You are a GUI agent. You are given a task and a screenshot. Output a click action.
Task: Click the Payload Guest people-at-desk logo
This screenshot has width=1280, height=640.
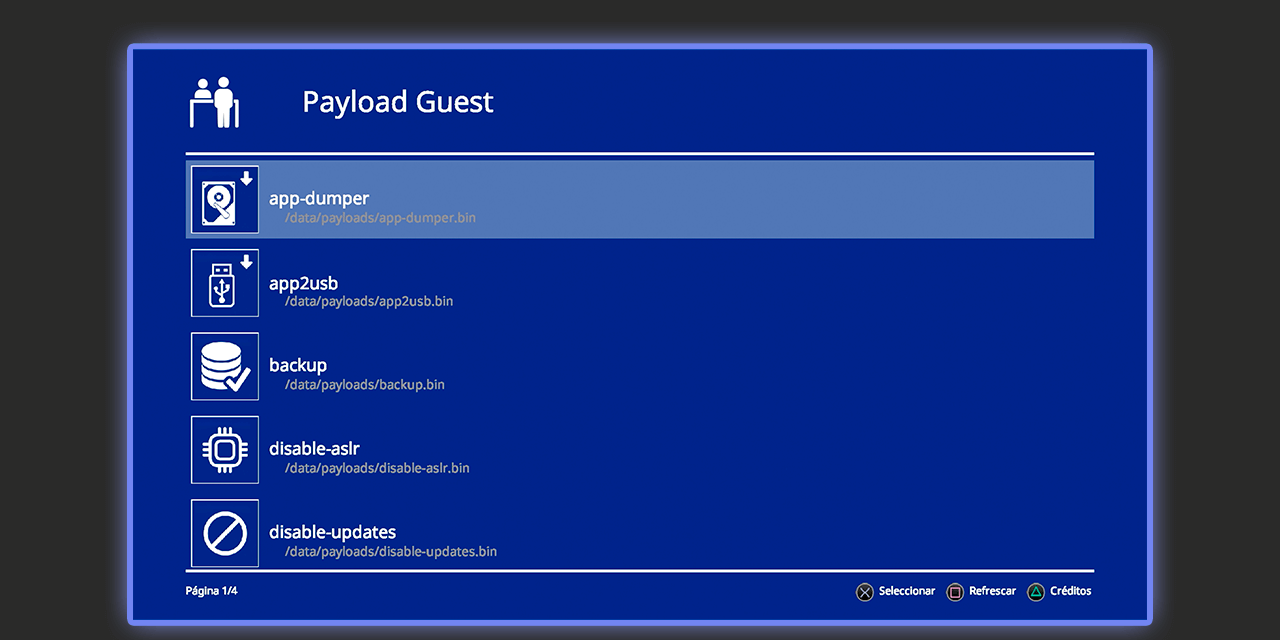(215, 102)
